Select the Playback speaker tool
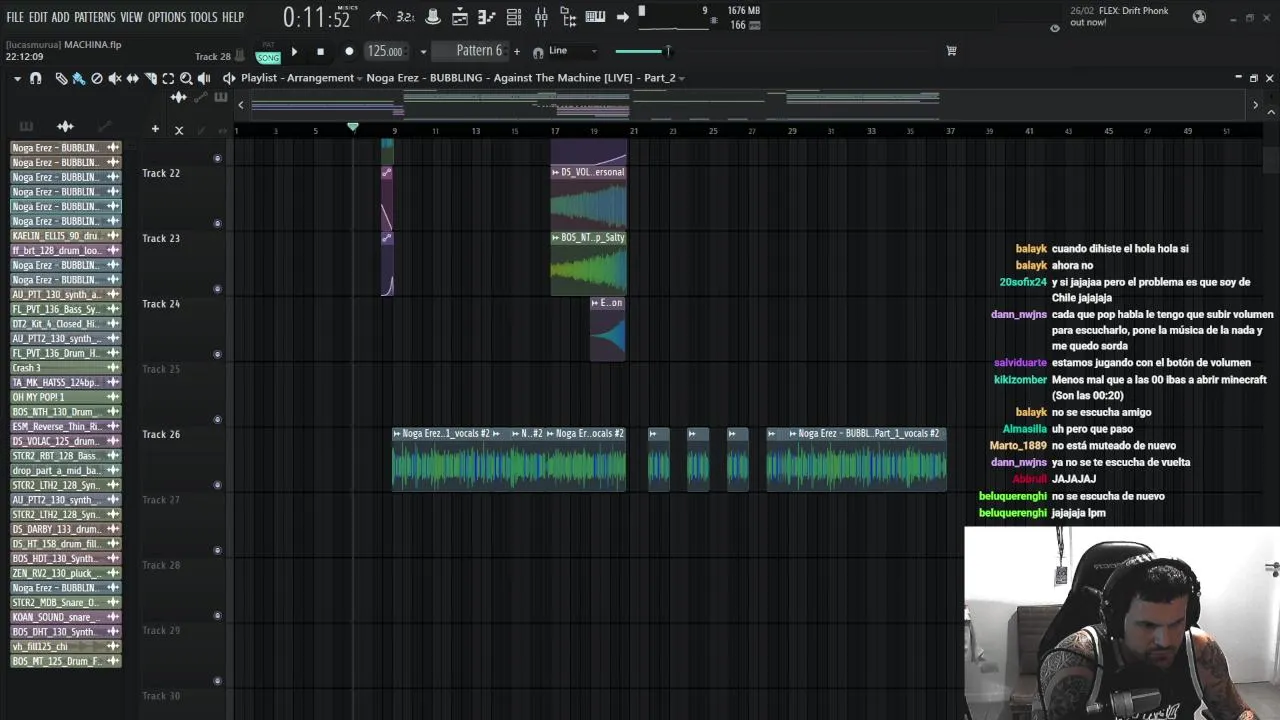 [x=204, y=78]
